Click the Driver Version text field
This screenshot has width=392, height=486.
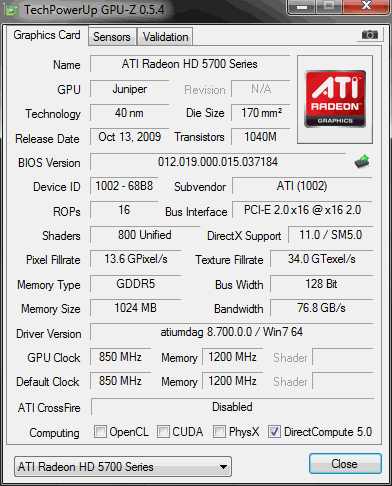(231, 332)
